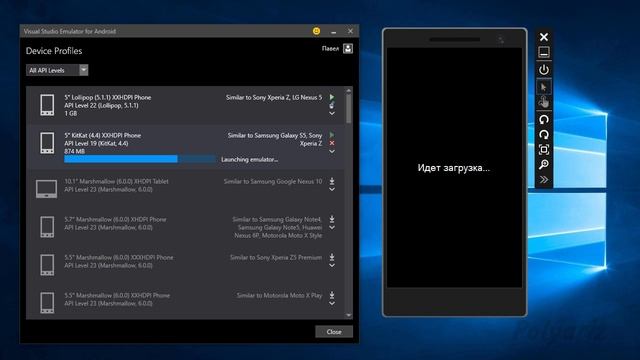
Task: Start the 5" Lollipop XXHDPI Phone emulator
Action: 332,97
